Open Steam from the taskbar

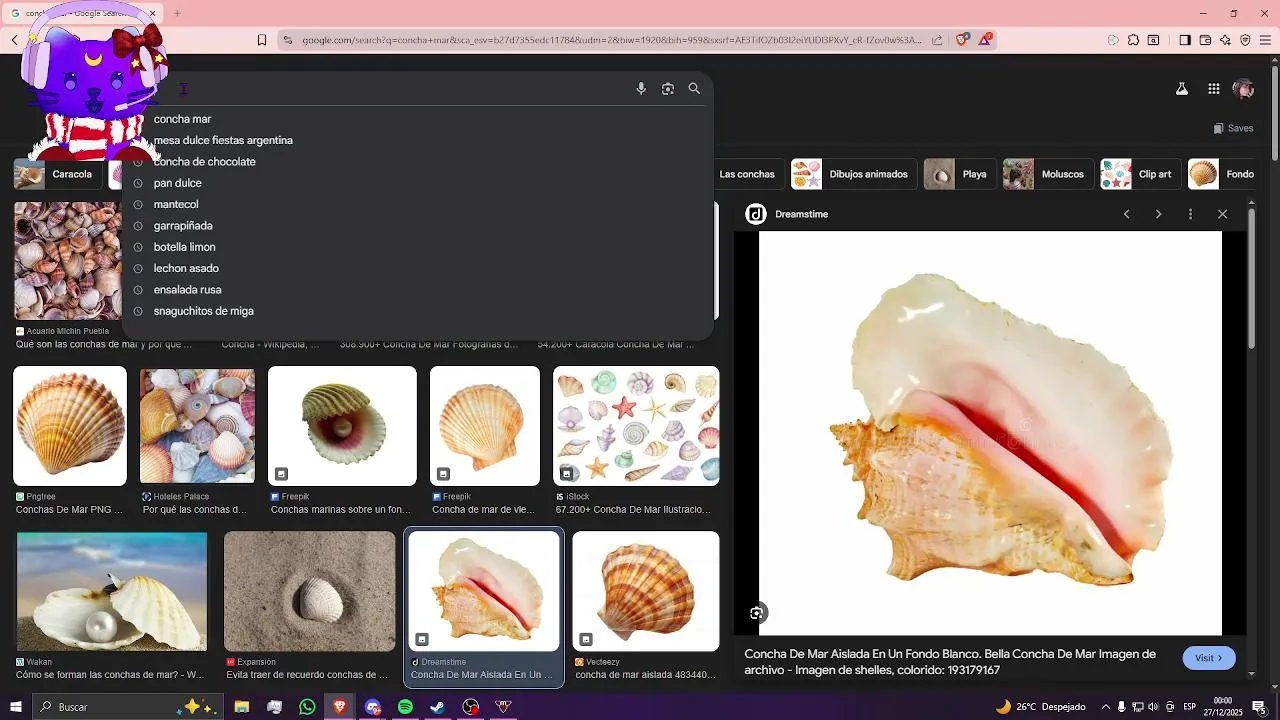click(x=438, y=707)
